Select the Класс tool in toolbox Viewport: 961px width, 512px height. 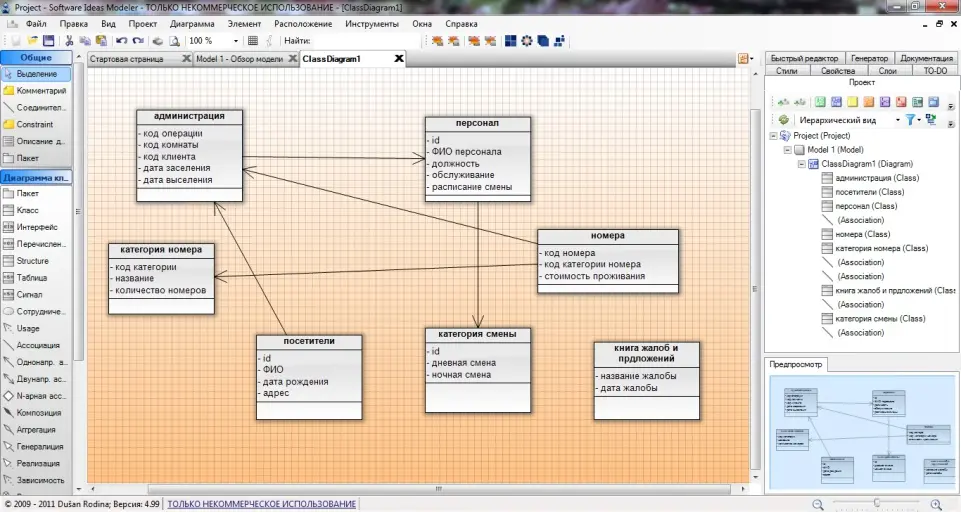point(28,211)
